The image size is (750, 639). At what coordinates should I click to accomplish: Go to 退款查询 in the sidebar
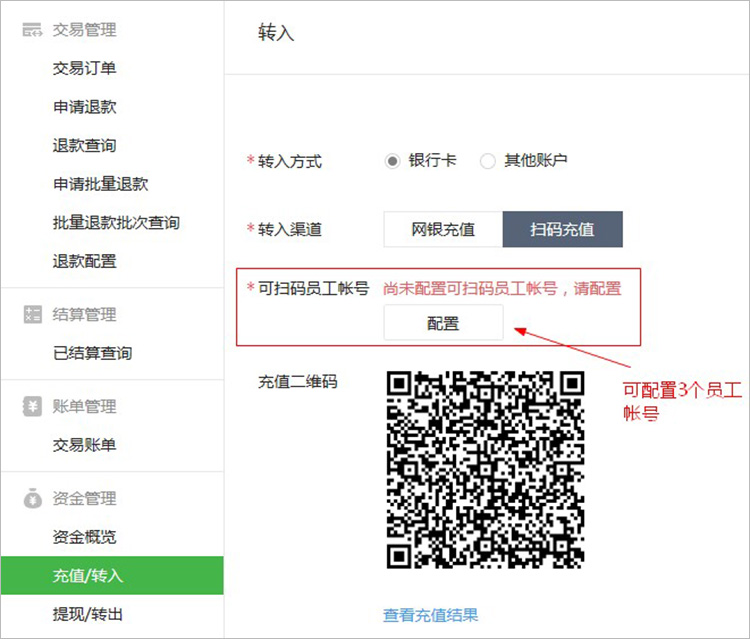click(x=85, y=145)
